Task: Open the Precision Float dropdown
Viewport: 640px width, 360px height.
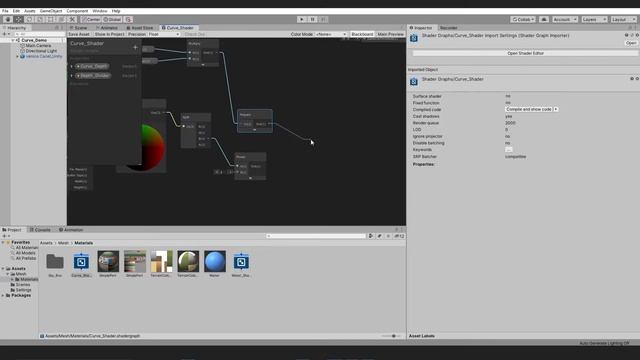Action: click(x=164, y=34)
